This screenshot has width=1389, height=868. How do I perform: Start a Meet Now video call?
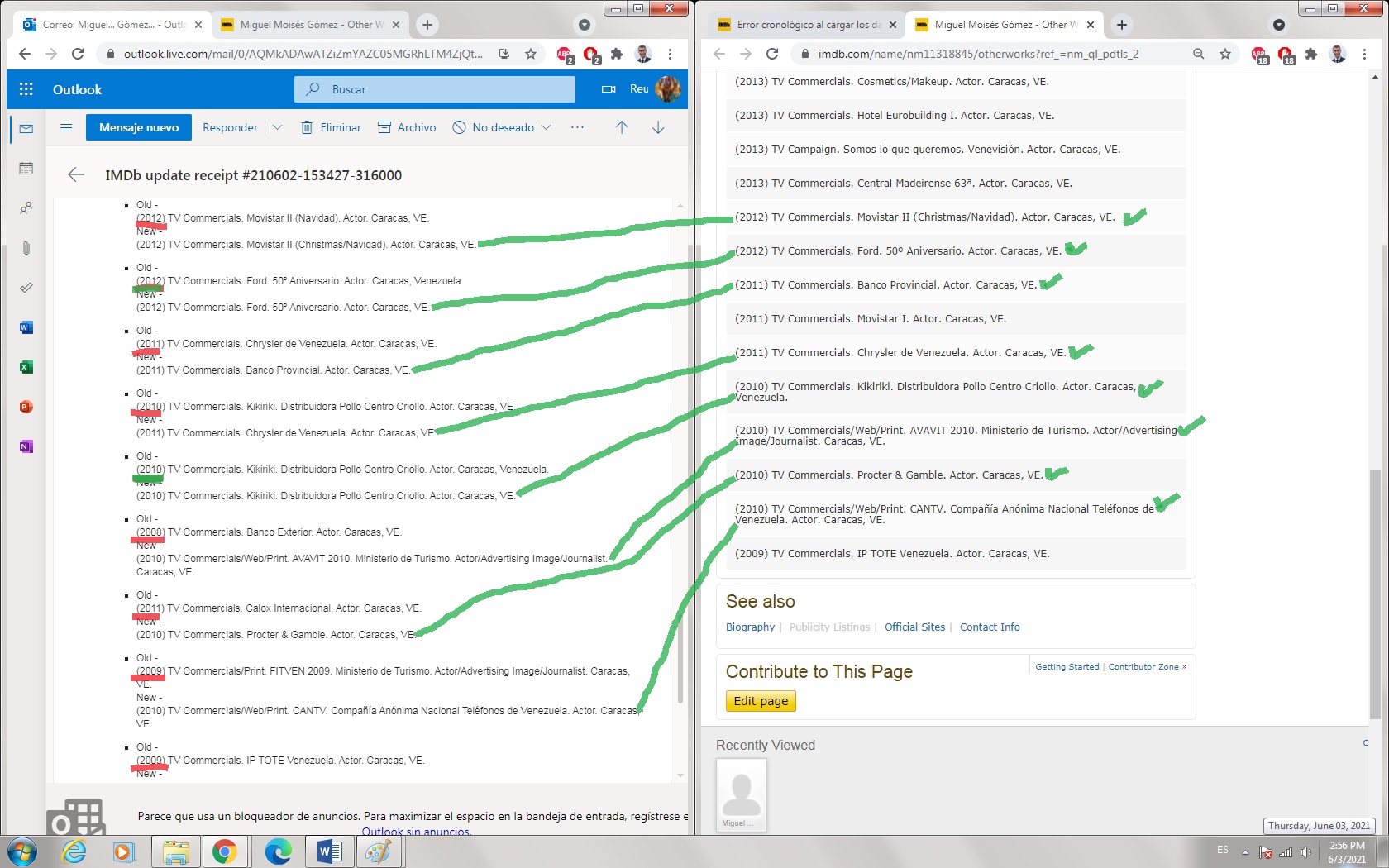[609, 89]
